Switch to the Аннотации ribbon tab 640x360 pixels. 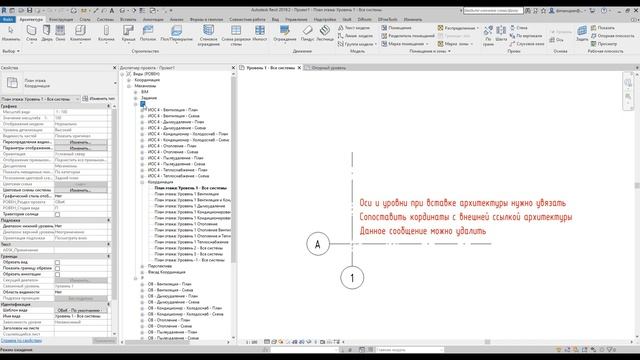153,19
